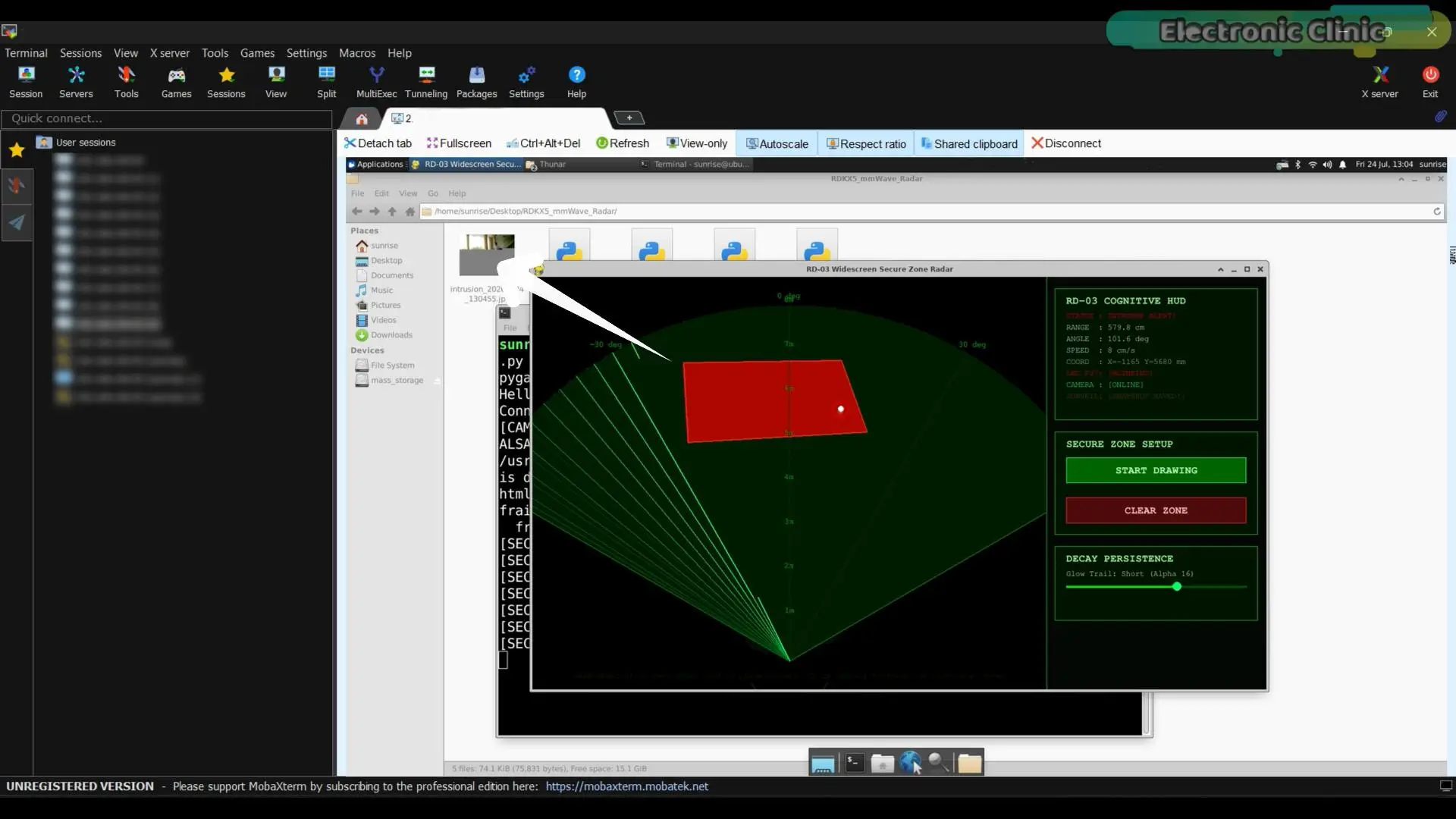1456x819 pixels.
Task: Open the sidebar tools knife icon
Action: click(17, 186)
